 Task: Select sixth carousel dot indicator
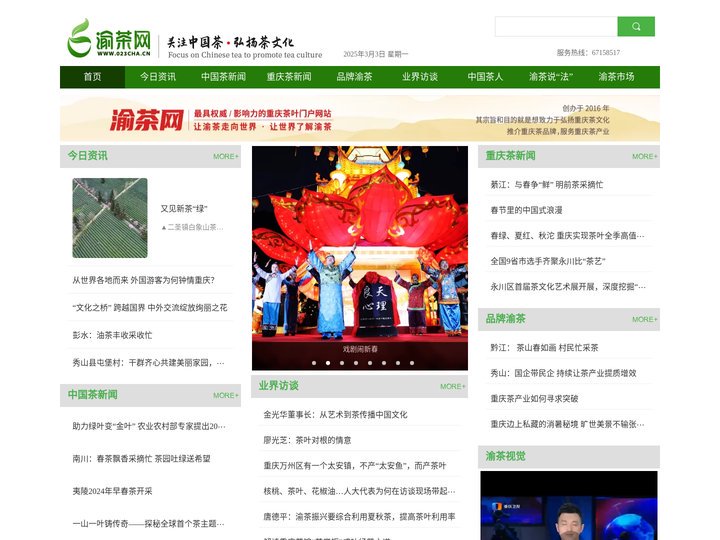click(384, 363)
